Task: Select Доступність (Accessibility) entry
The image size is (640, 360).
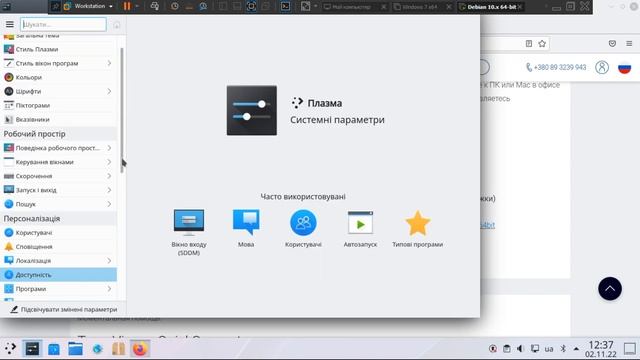Action: coord(58,275)
